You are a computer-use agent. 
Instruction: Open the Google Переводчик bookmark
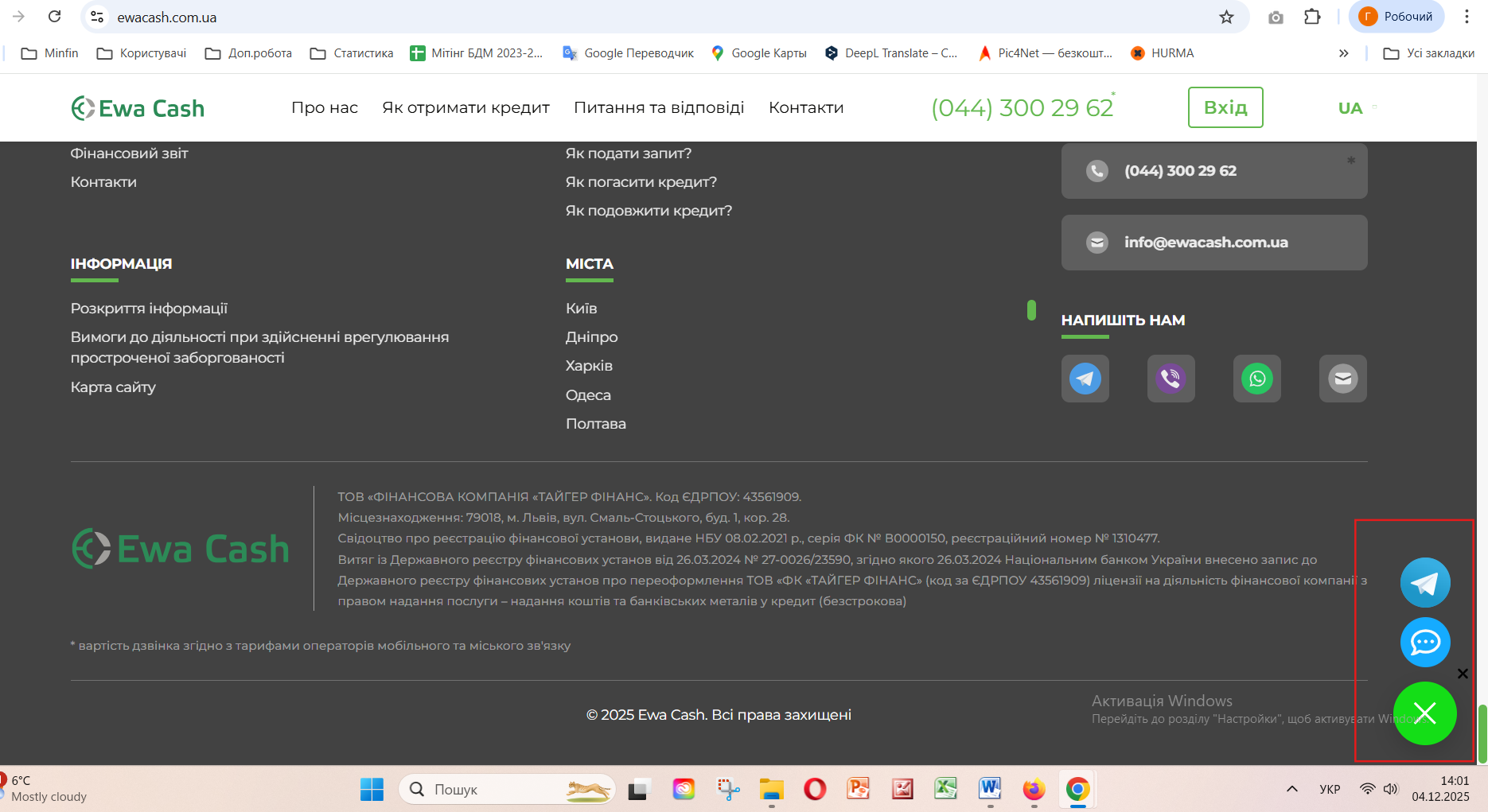click(x=629, y=53)
